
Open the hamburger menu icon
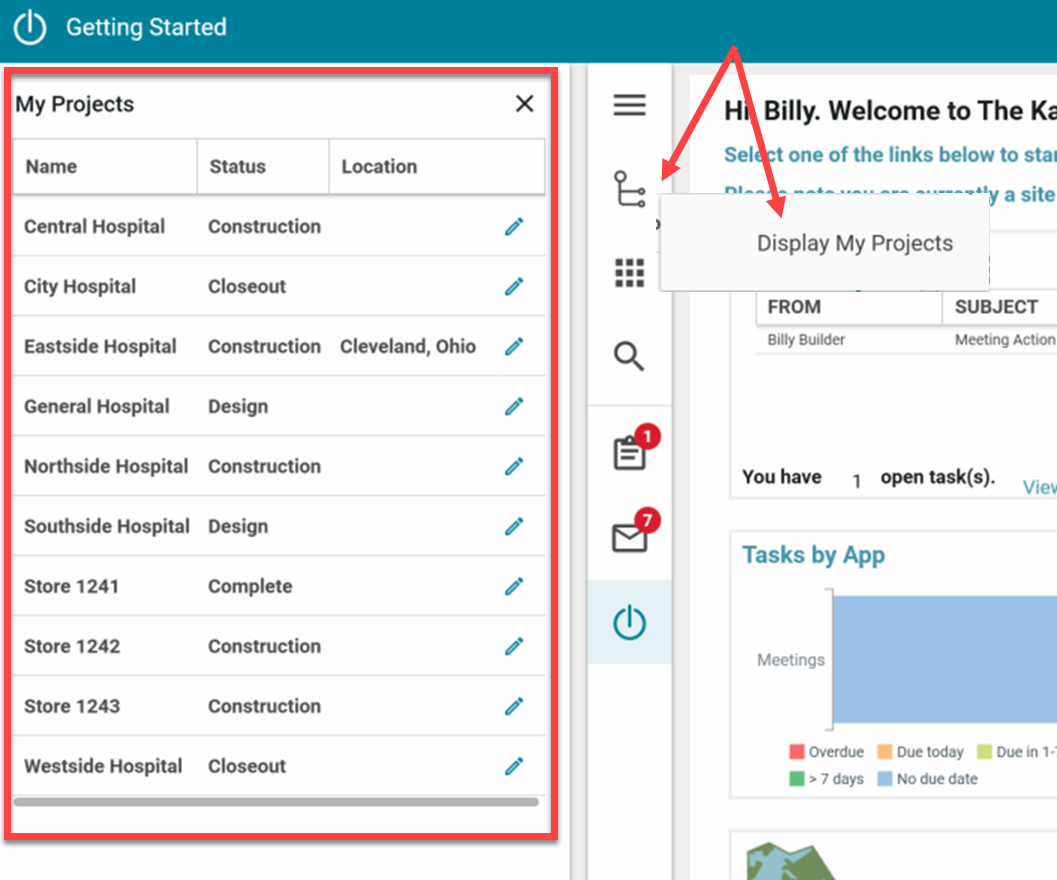[x=629, y=105]
